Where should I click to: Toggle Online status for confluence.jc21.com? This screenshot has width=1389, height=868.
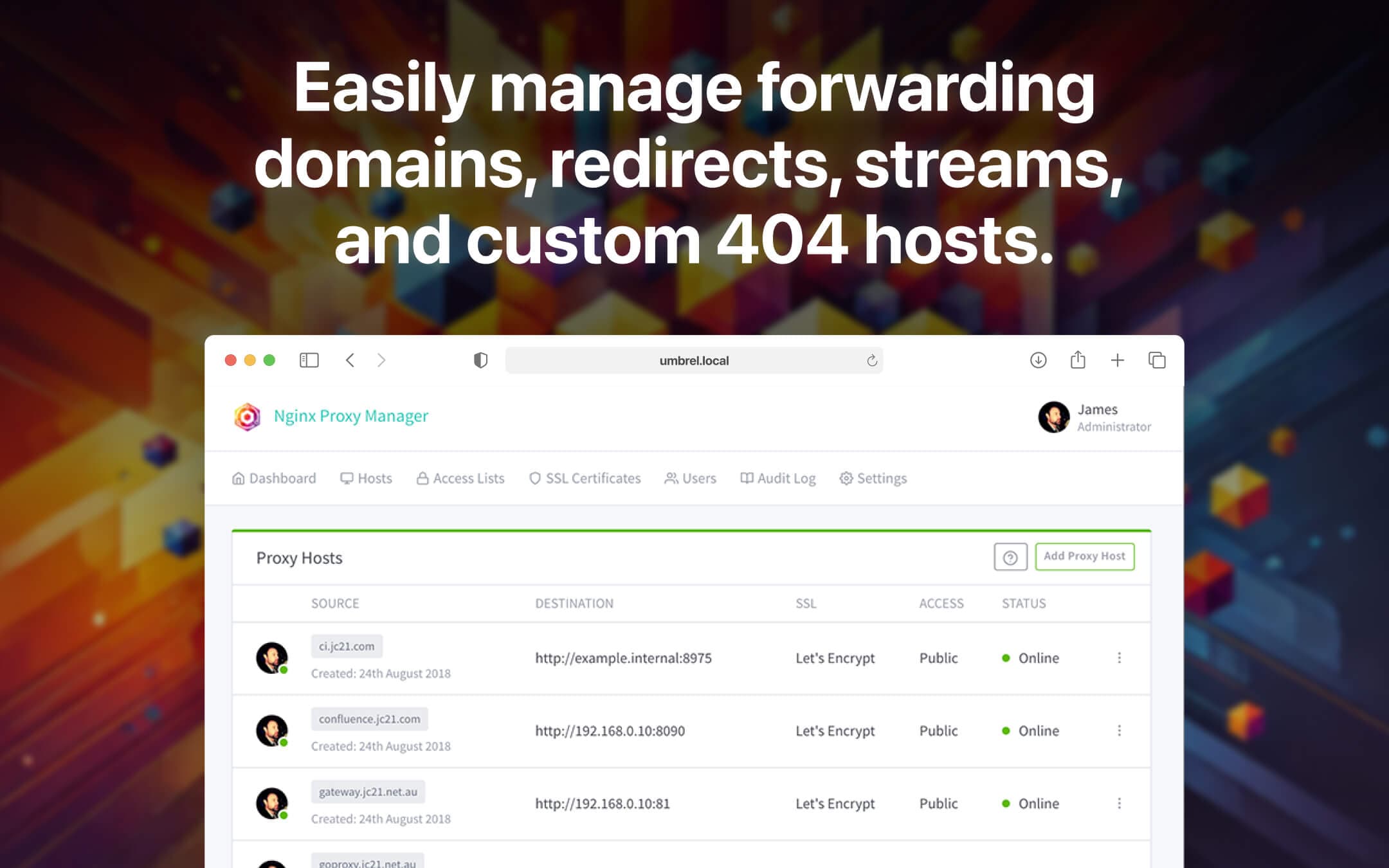tap(1030, 731)
